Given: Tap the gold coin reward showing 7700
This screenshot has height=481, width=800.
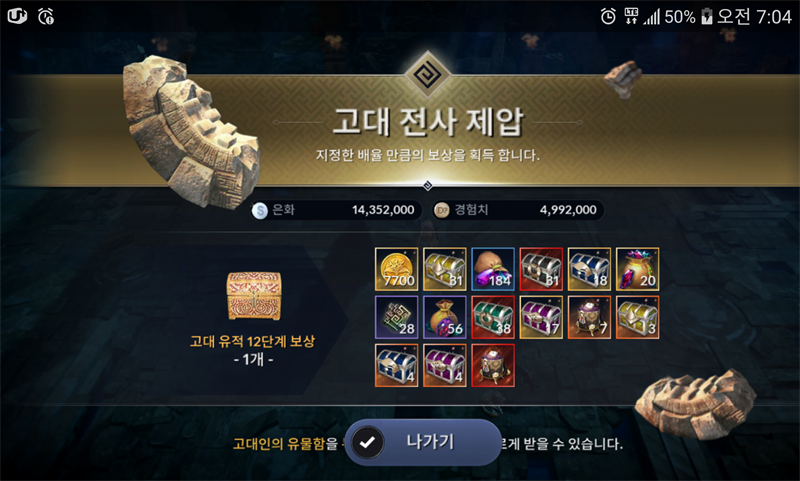Looking at the screenshot, I should coord(396,269).
